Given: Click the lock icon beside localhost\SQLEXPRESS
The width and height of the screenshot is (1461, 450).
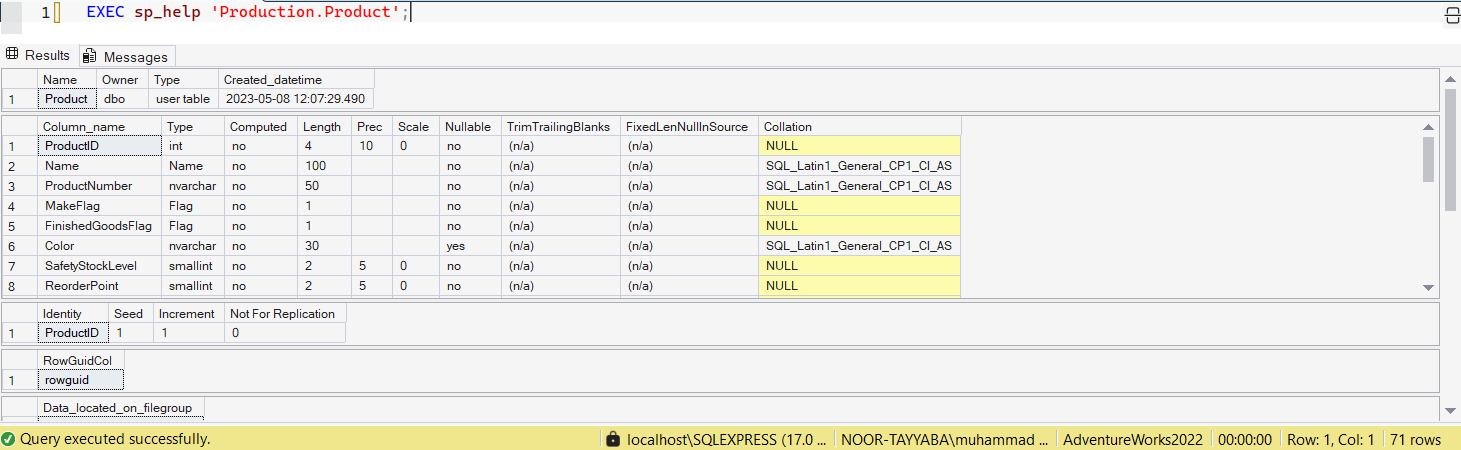Looking at the screenshot, I should coord(612,439).
